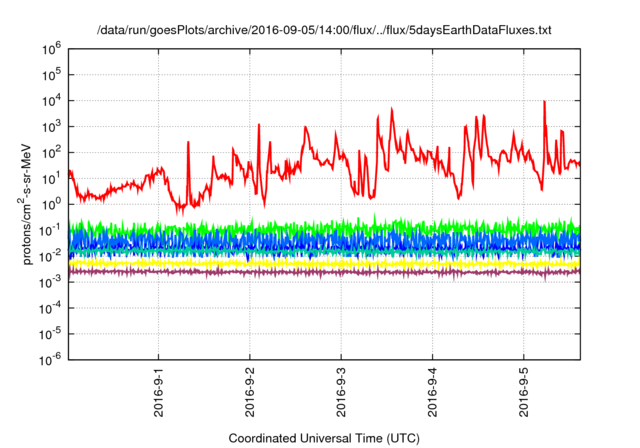Click the 2016-9-5 date label
The image size is (640, 448).
524,392
